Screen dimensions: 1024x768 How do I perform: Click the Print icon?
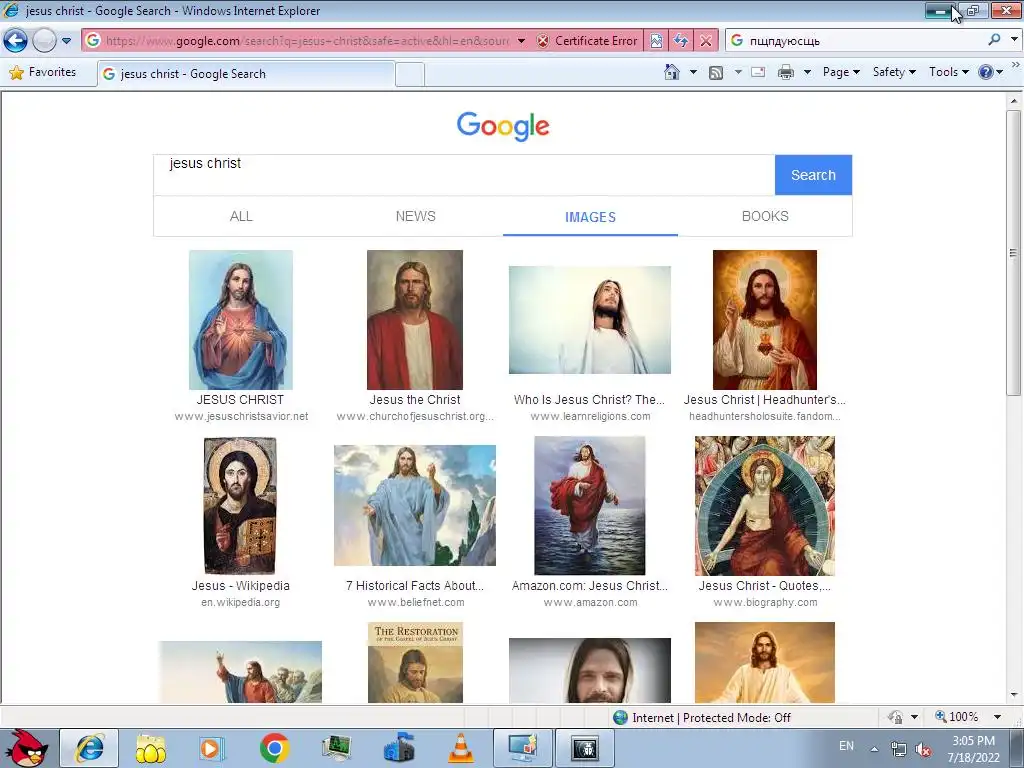pos(786,72)
